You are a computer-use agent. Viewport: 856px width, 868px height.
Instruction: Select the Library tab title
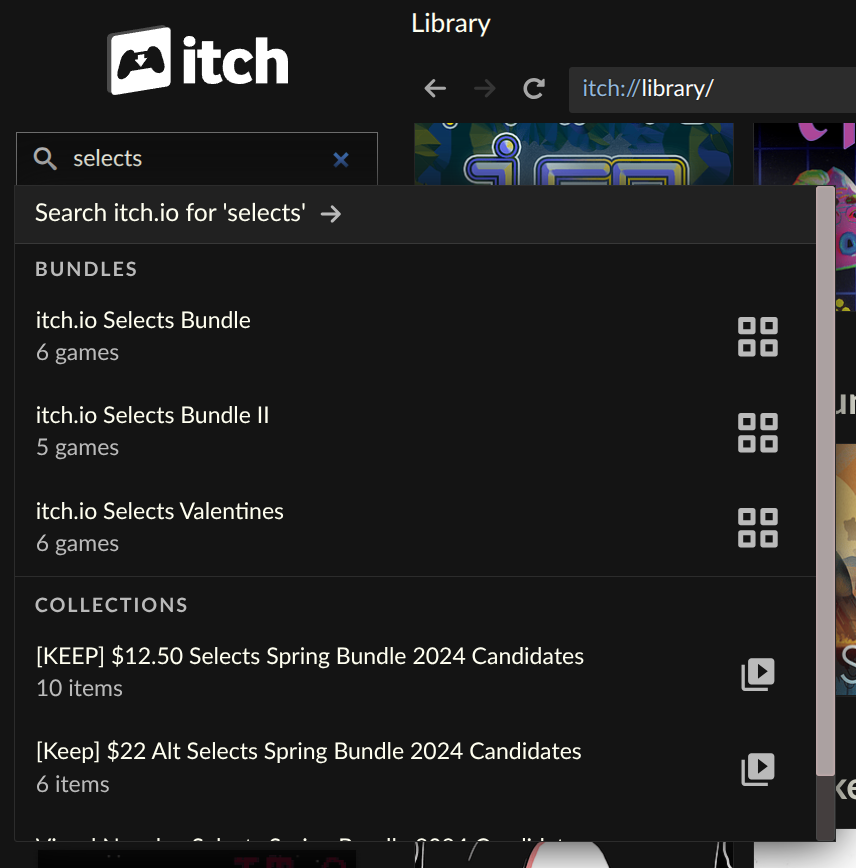tap(451, 24)
